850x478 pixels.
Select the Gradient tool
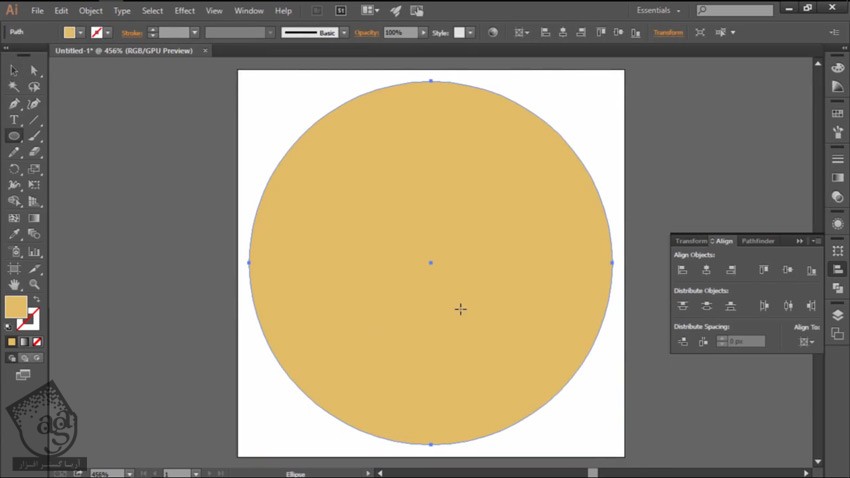(x=34, y=218)
